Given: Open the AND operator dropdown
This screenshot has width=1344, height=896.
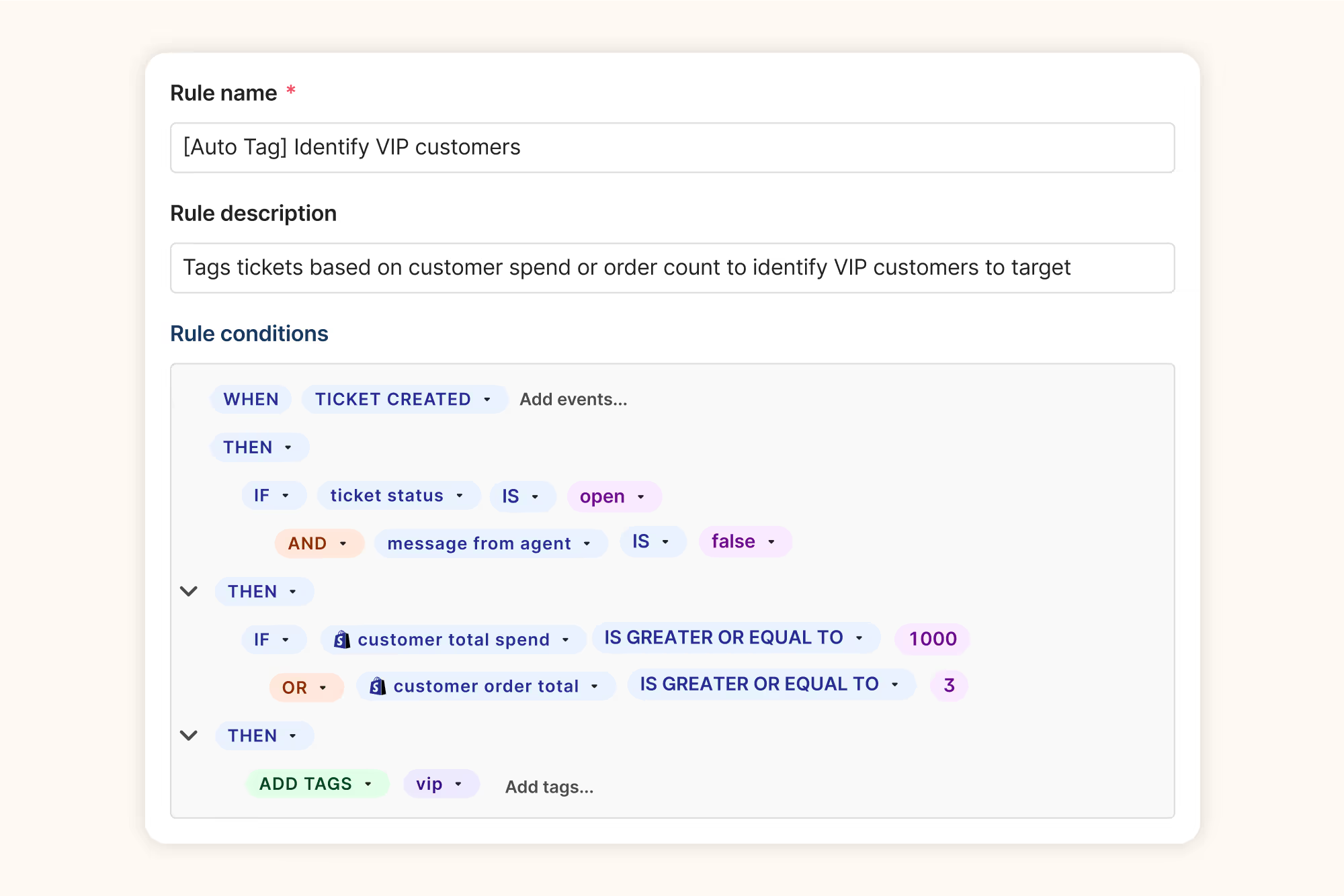Looking at the screenshot, I should [319, 543].
